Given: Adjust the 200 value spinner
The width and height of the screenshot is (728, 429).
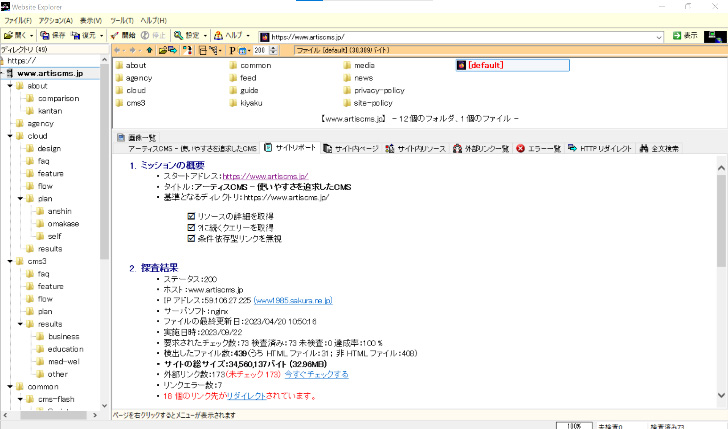Looking at the screenshot, I should point(273,50).
